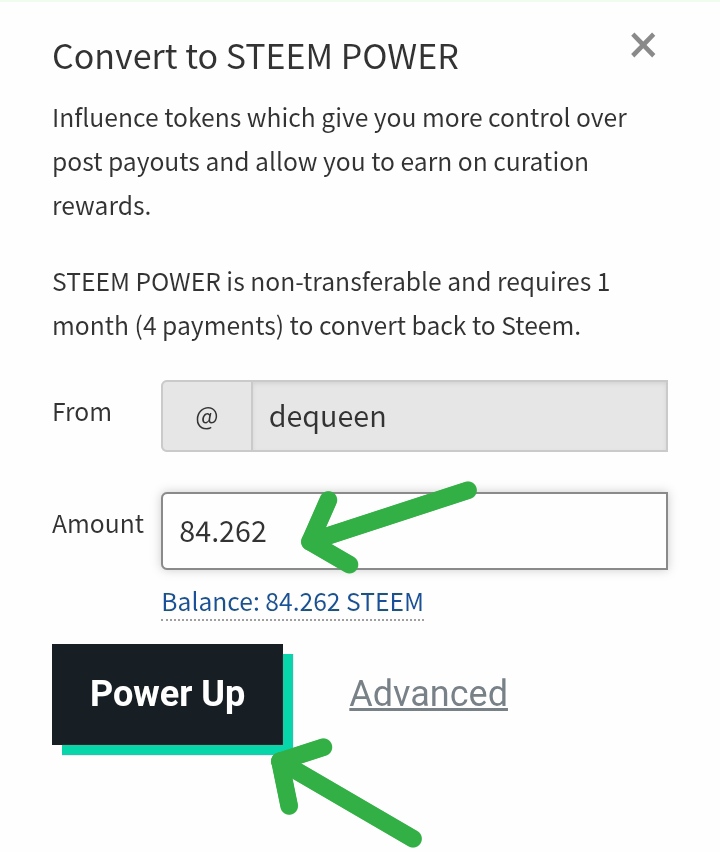The width and height of the screenshot is (720, 852).
Task: Click the Amount label
Action: click(x=98, y=524)
